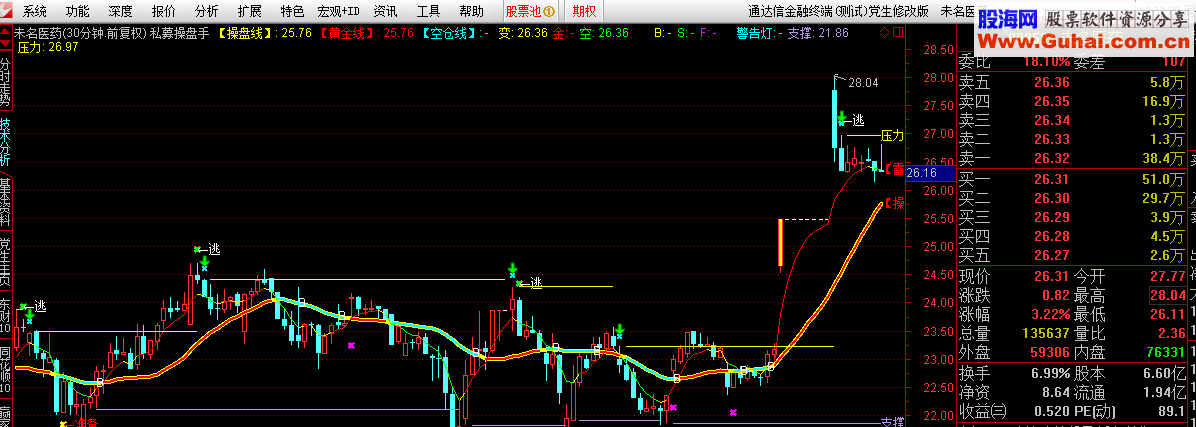Click the 收益(三) value 0.520
The image size is (1196, 427).
point(1053,413)
